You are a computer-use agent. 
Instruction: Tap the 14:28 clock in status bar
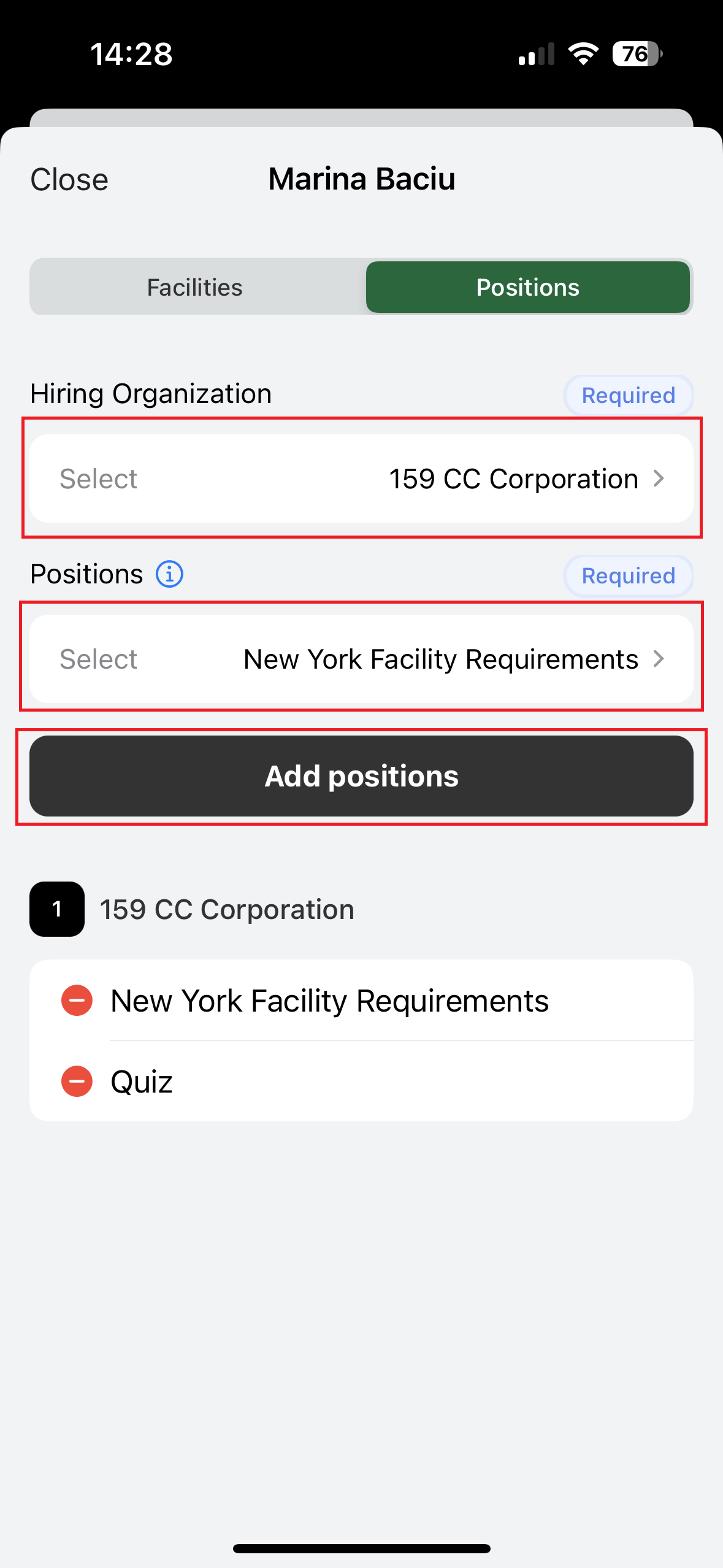coord(131,54)
